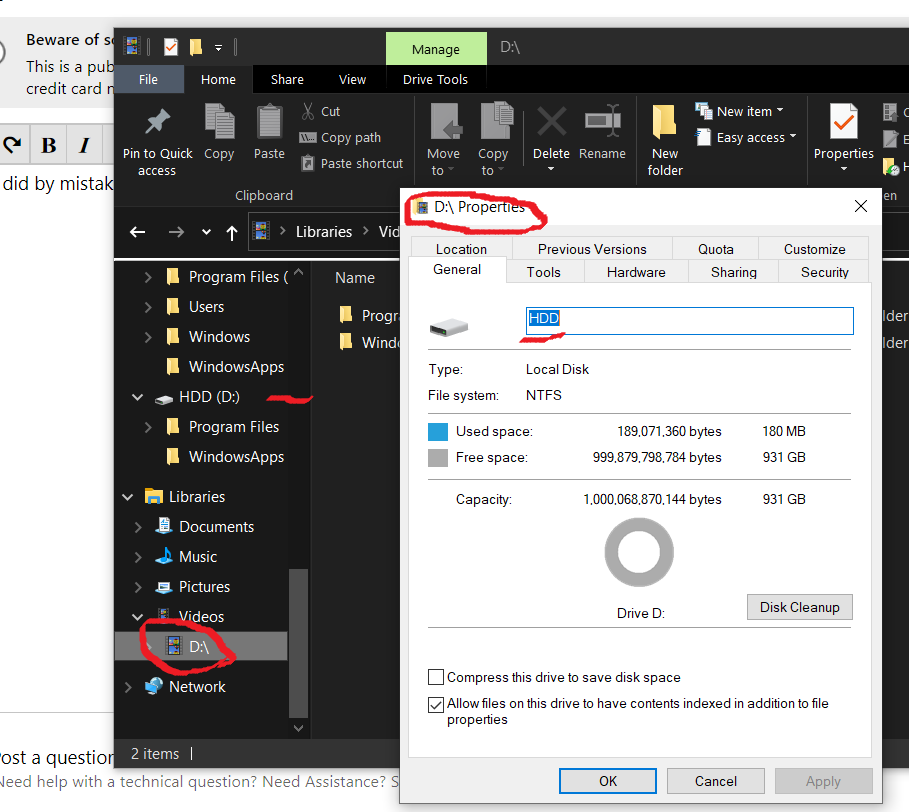Open the Sharing properties tab
Image resolution: width=909 pixels, height=812 pixels.
[733, 272]
